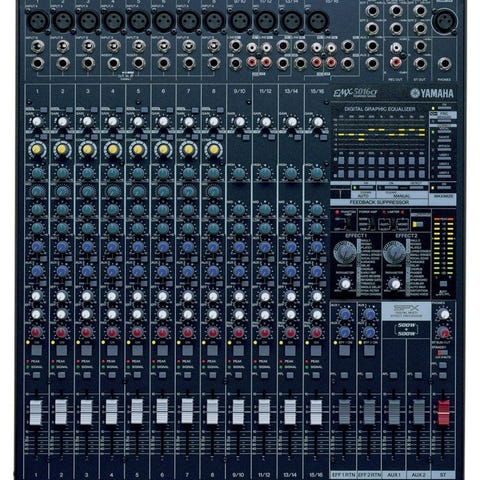This screenshot has width=480, height=480.
Task: Click the channel 15/16 fader cap
Action: tap(316, 413)
